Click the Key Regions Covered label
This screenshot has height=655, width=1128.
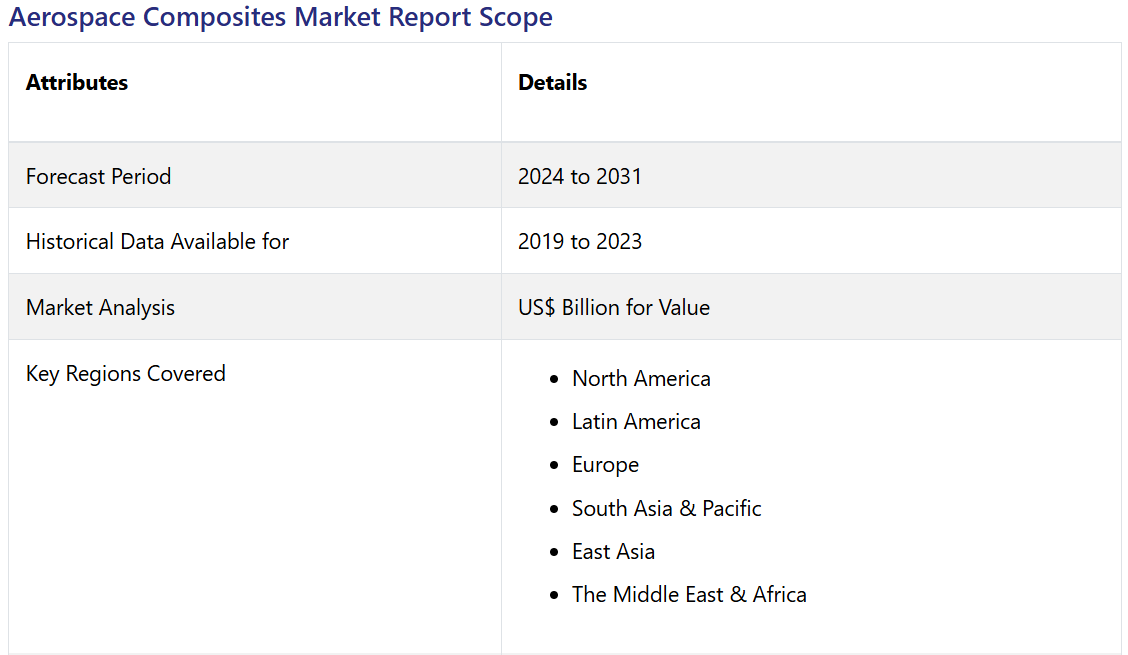(x=126, y=374)
